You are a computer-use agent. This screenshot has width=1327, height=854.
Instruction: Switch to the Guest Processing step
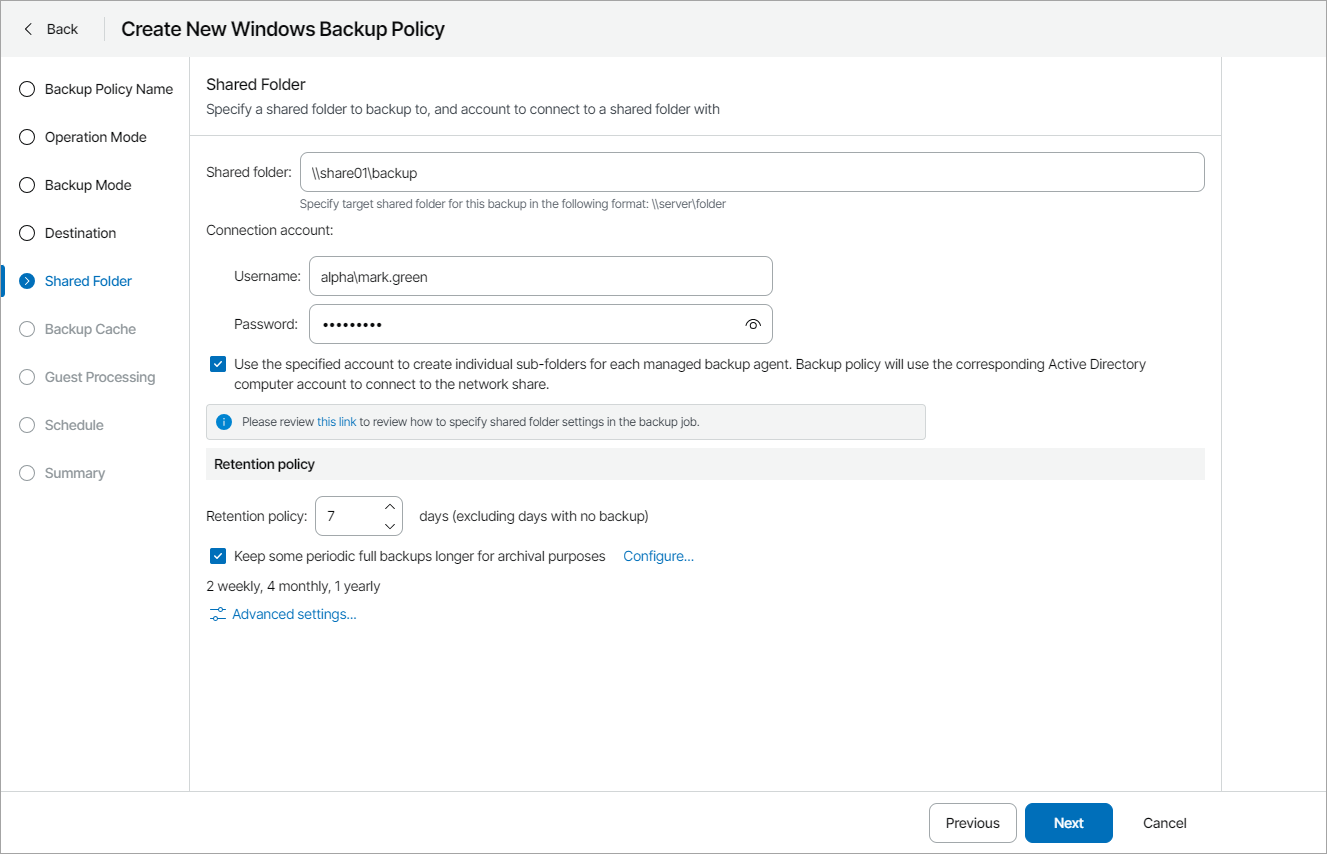tap(26, 377)
